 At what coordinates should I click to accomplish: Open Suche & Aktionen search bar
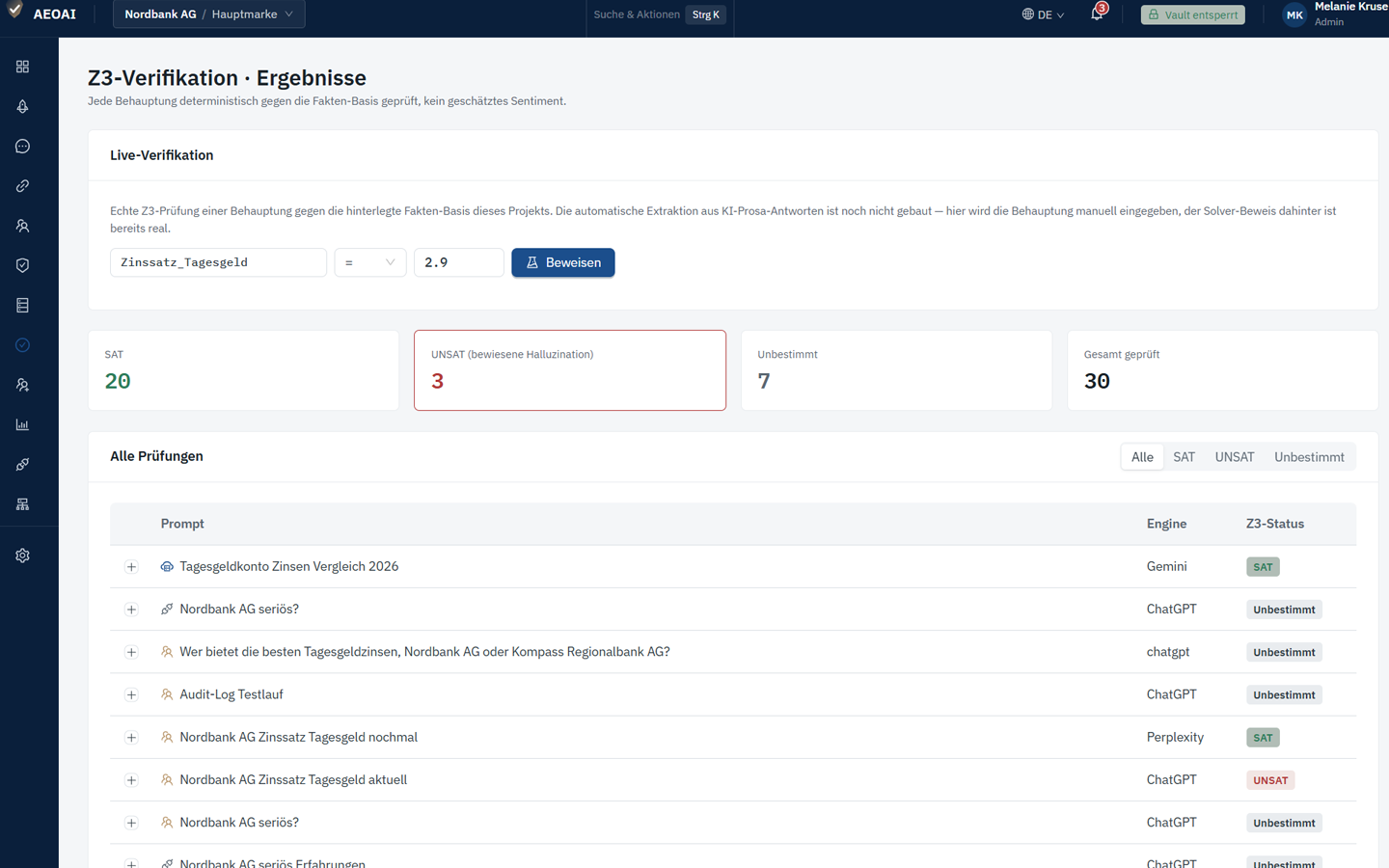pos(660,14)
